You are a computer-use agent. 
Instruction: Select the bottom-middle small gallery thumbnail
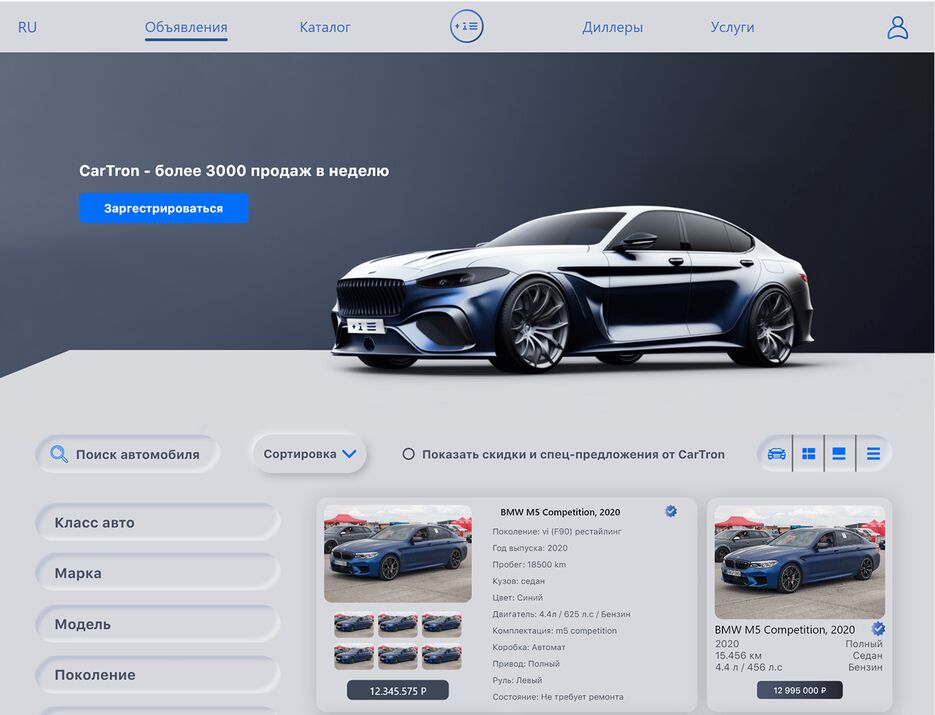(398, 657)
